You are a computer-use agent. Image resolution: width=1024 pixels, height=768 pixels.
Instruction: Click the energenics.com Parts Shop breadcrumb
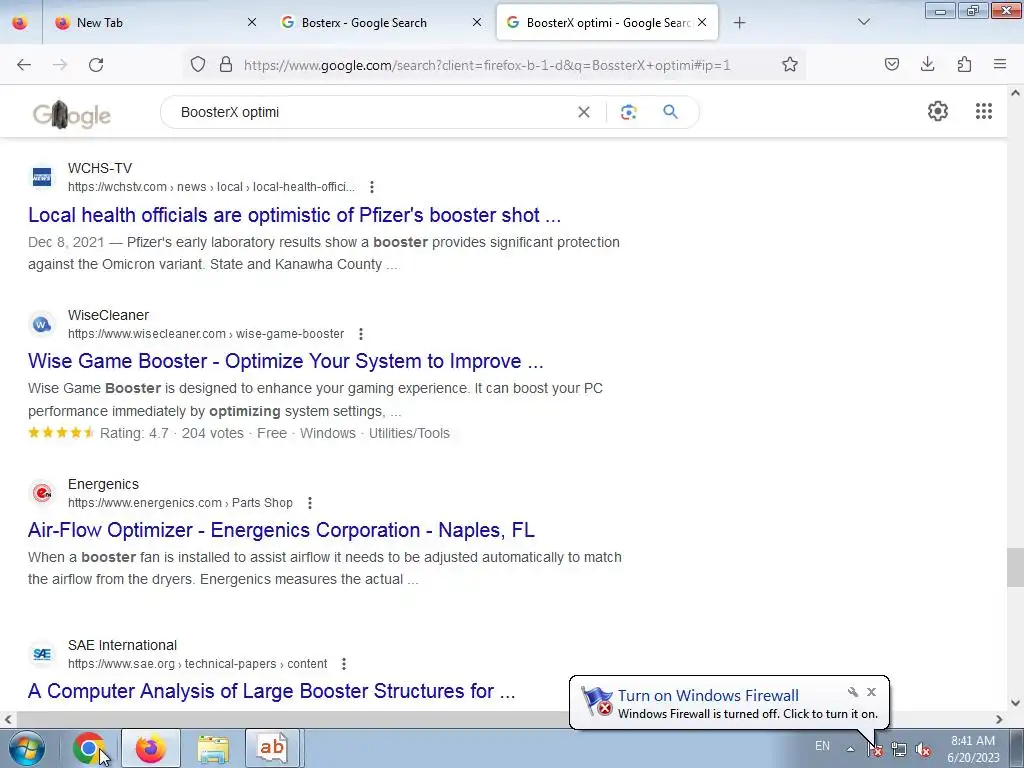[180, 503]
